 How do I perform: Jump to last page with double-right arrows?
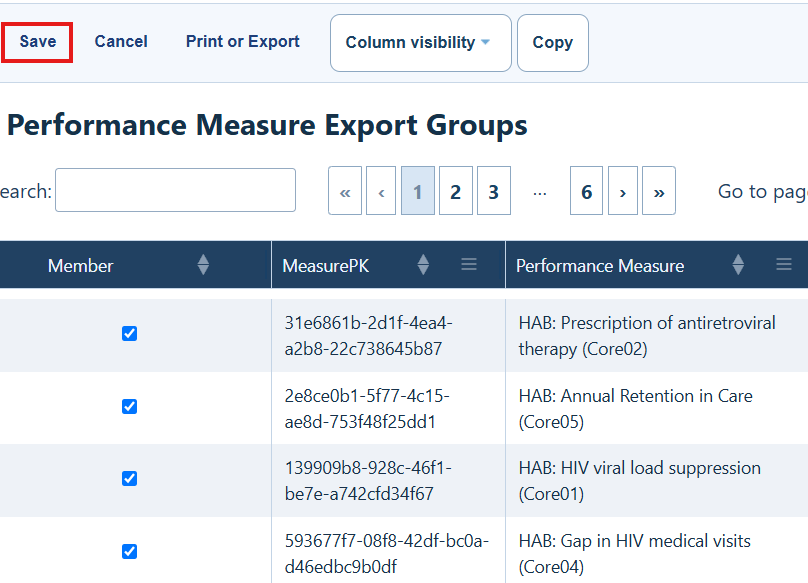659,191
